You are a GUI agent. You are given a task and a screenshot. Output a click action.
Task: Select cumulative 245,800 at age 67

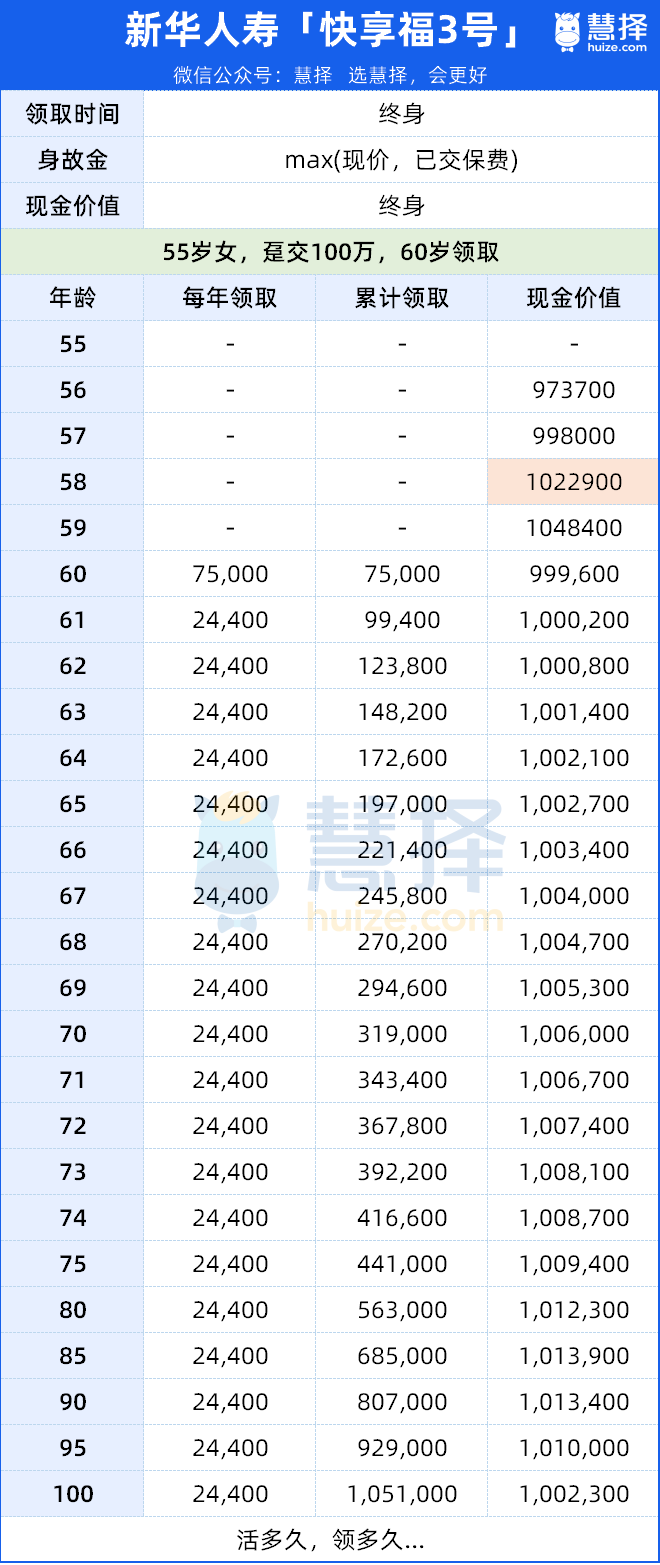coord(402,896)
